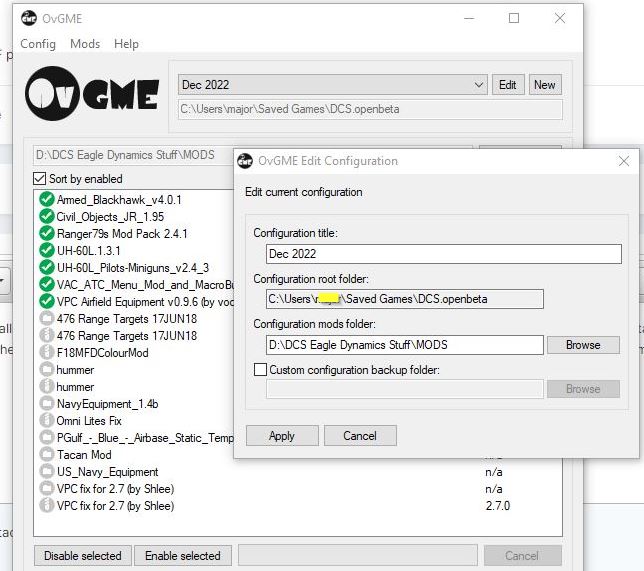Image resolution: width=644 pixels, height=571 pixels.
Task: Click the 2.7.0 version value in list
Action: [x=497, y=506]
